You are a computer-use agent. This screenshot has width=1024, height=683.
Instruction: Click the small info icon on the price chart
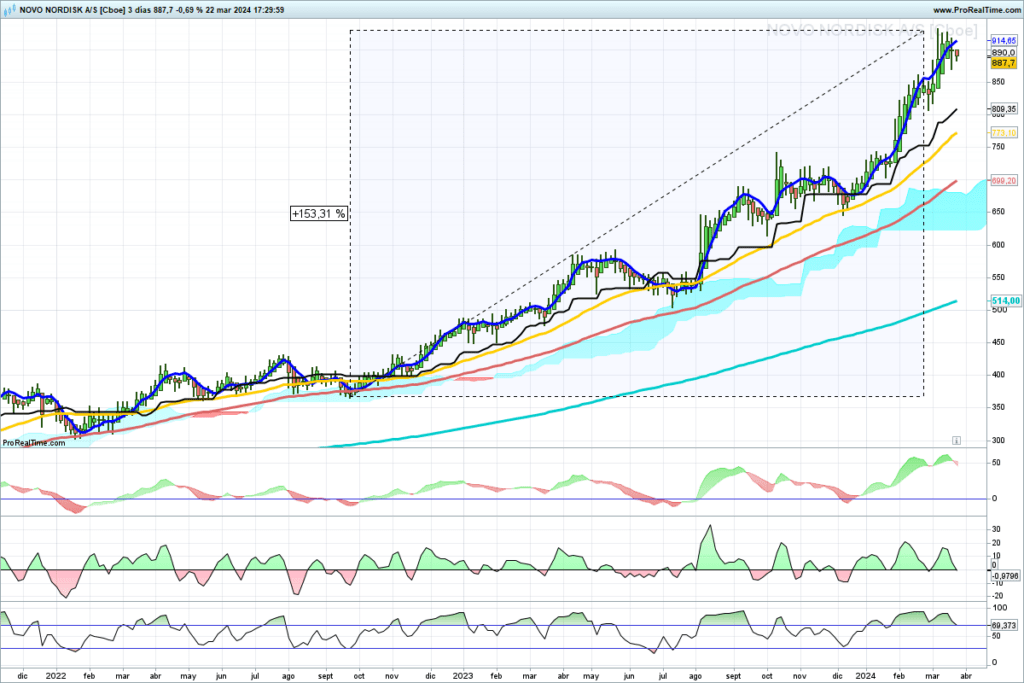(x=955, y=441)
